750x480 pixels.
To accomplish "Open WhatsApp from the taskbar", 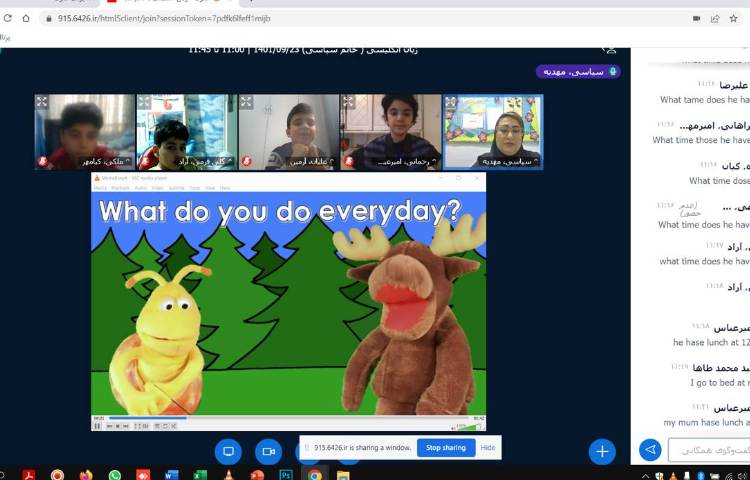I will click(115, 475).
